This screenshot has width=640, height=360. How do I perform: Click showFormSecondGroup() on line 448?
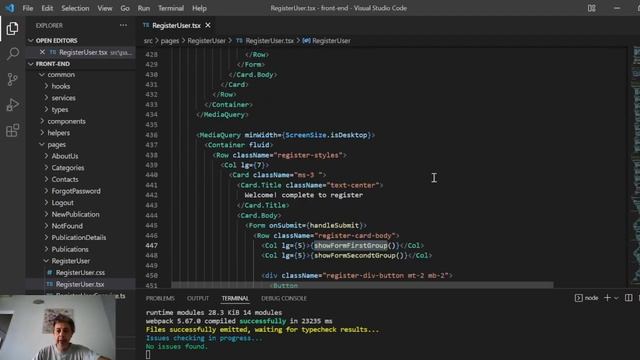click(x=360, y=256)
